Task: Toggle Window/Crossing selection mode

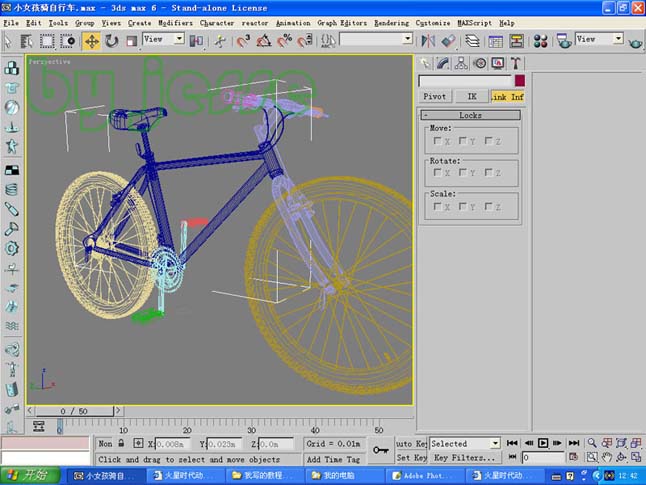Action: (67, 41)
